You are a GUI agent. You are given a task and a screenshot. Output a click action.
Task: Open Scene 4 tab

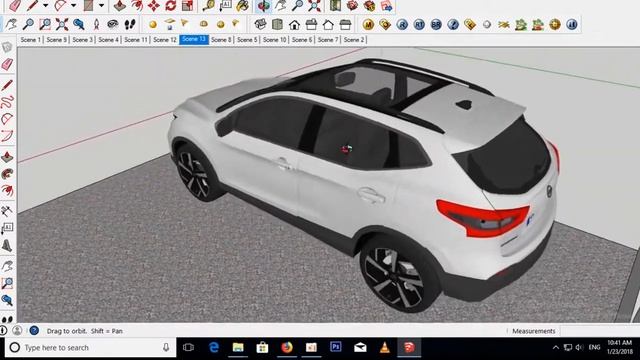(108, 40)
